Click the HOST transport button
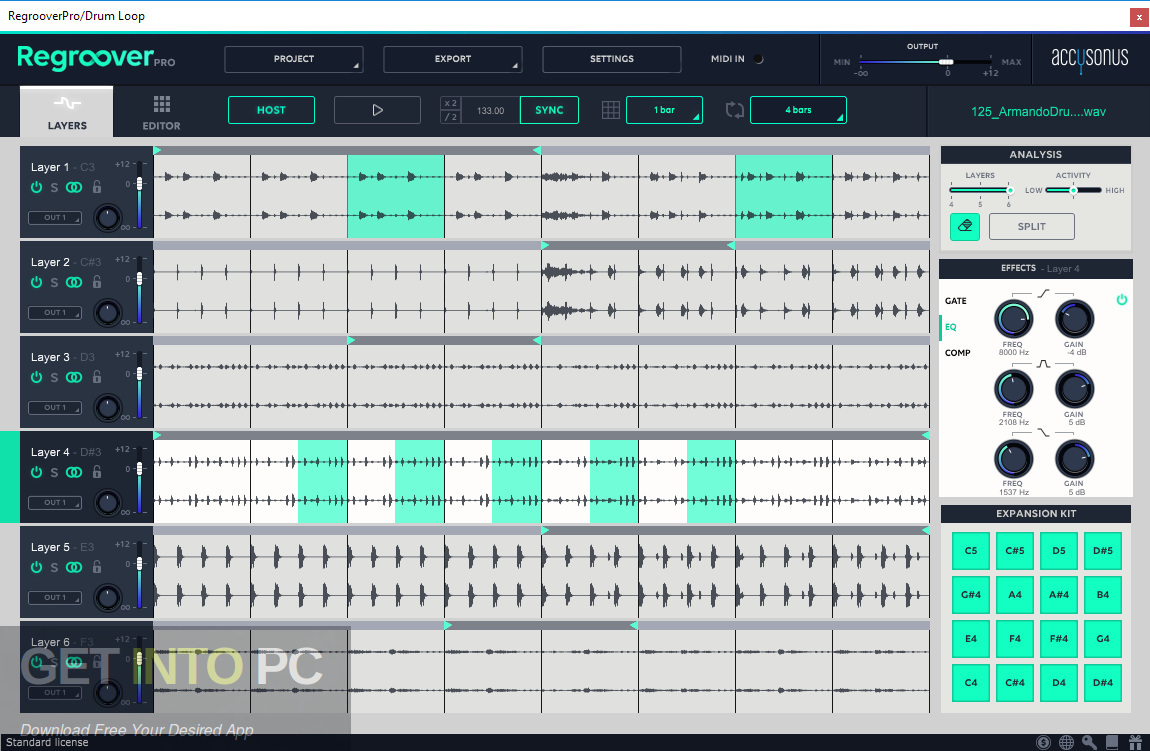 (x=271, y=110)
